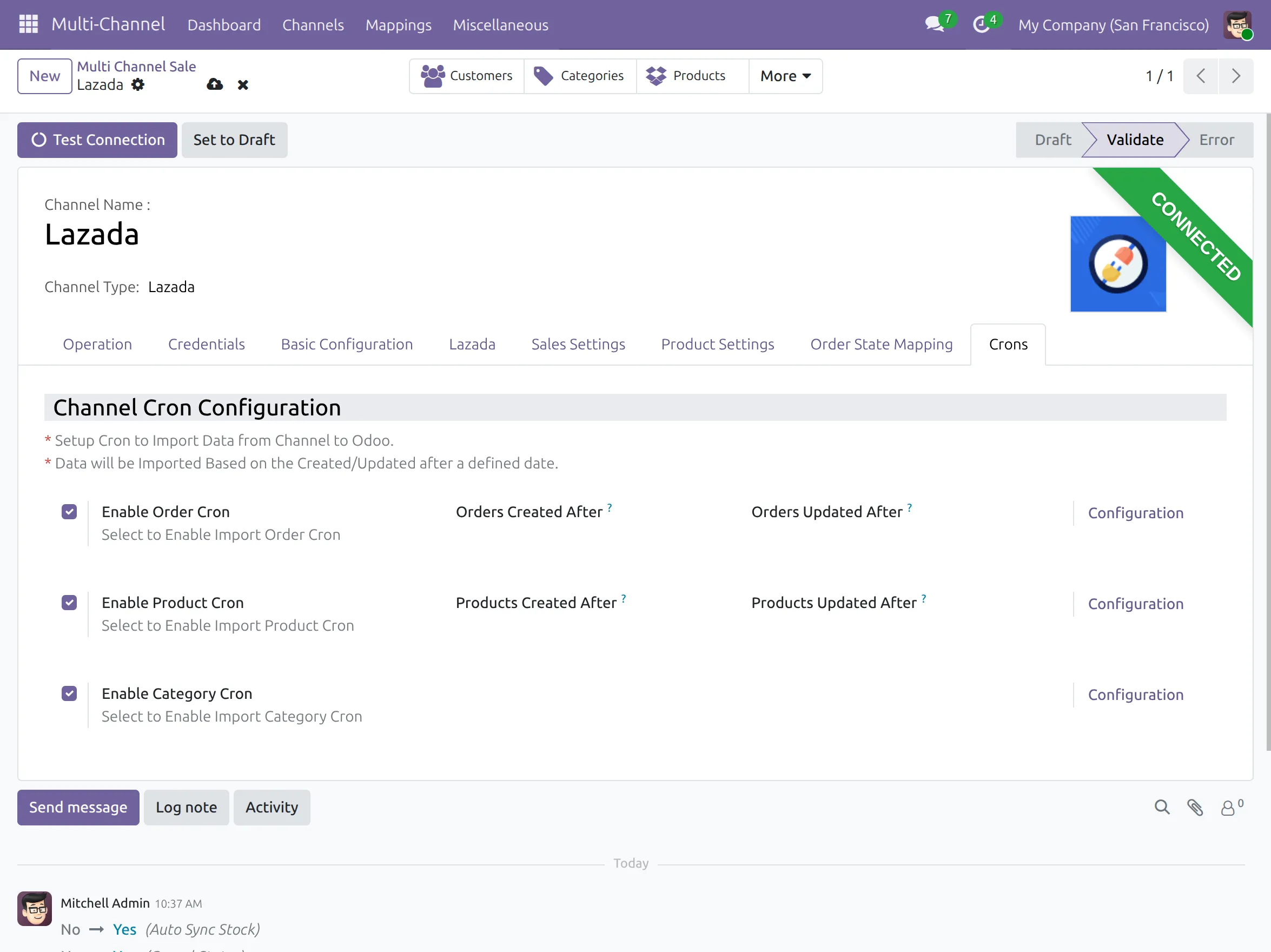Image resolution: width=1271 pixels, height=952 pixels.
Task: Open the company switcher My Company (San Francisco)
Action: pos(1113,25)
